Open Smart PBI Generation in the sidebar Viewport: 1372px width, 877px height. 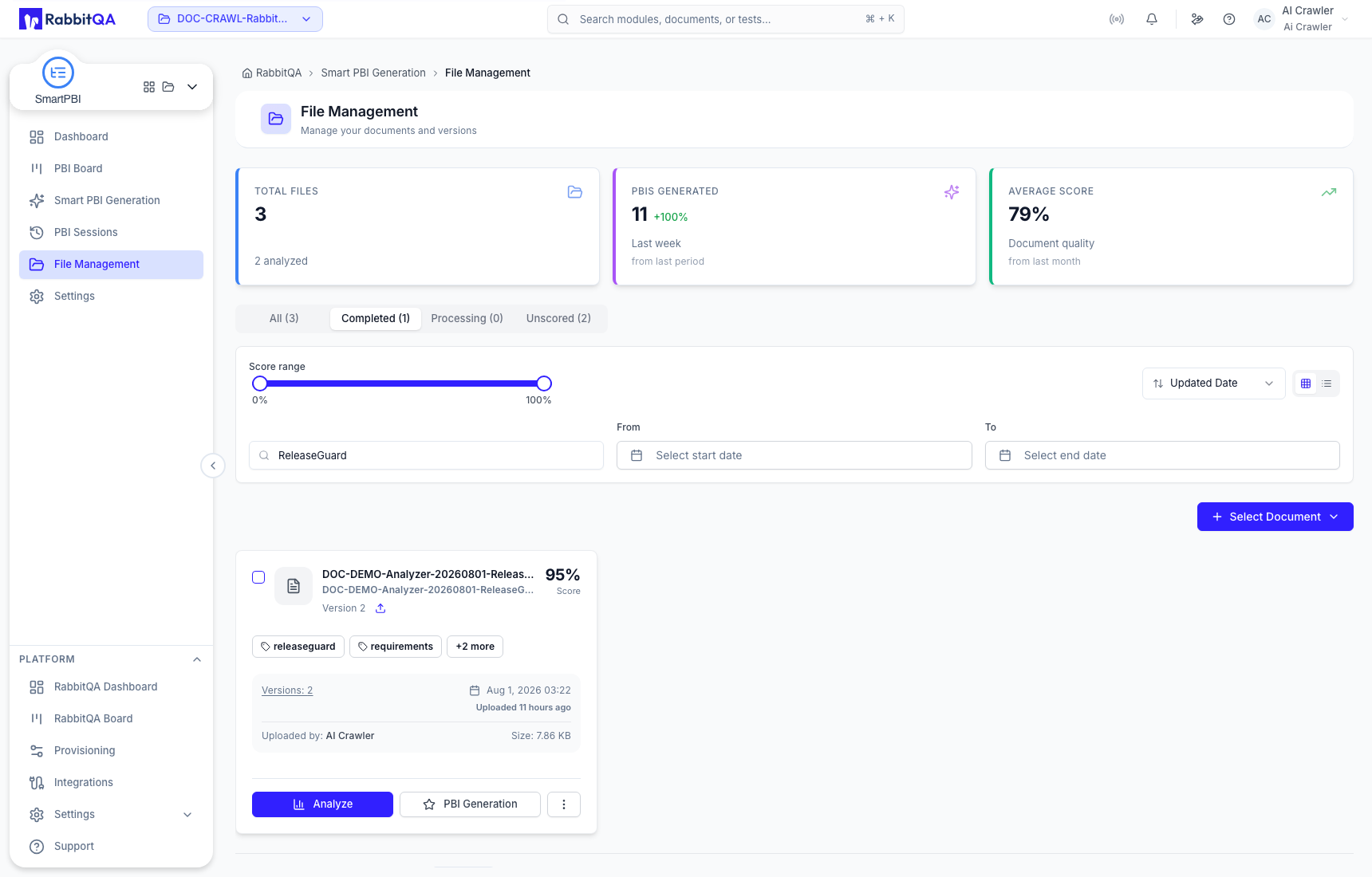pyautogui.click(x=112, y=201)
